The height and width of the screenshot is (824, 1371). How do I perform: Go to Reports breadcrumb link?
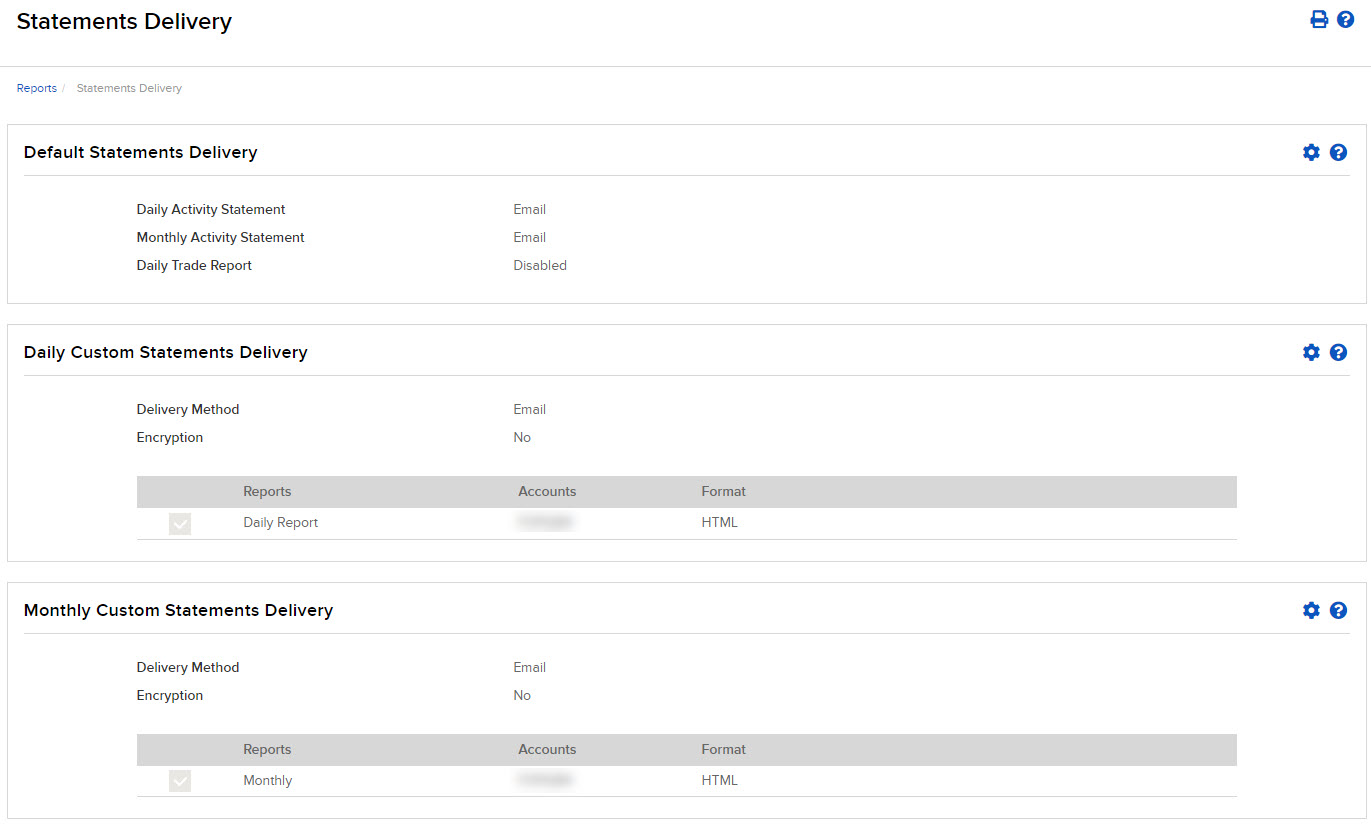(x=37, y=88)
